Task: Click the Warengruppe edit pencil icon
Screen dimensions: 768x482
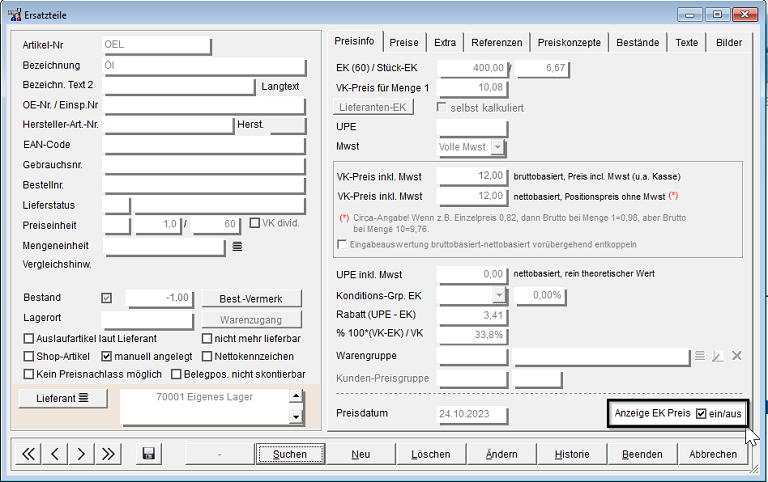Action: pyautogui.click(x=718, y=356)
